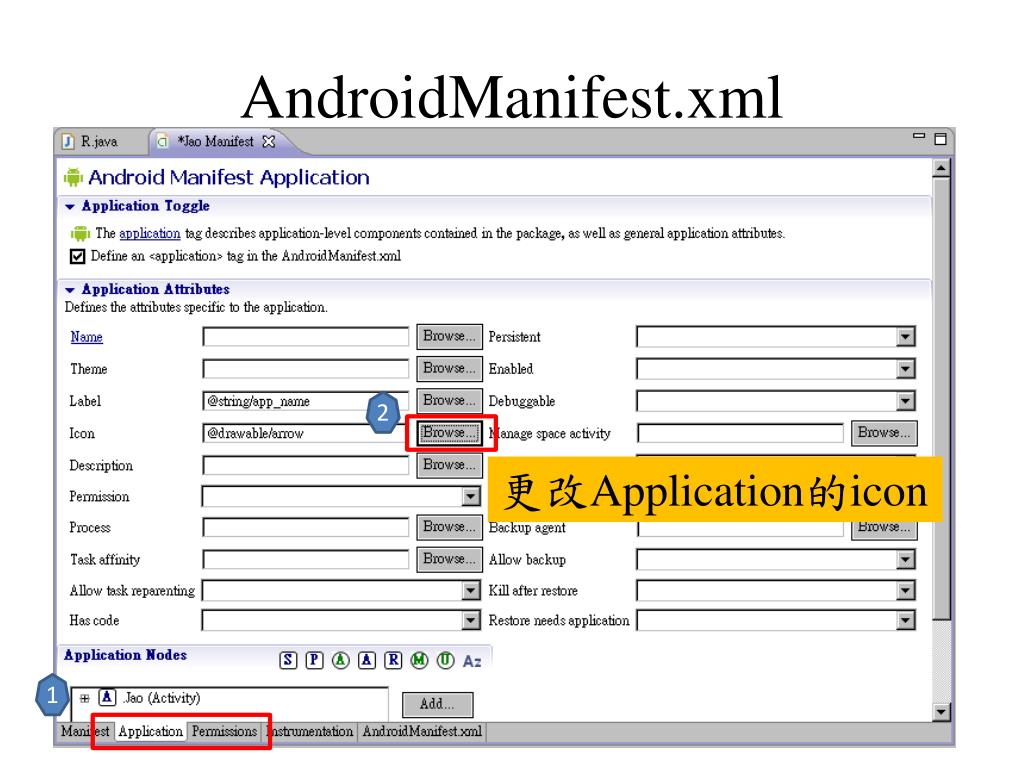The image size is (1024, 768).
Task: Click the square A activity alias filter icon
Action: (x=367, y=660)
